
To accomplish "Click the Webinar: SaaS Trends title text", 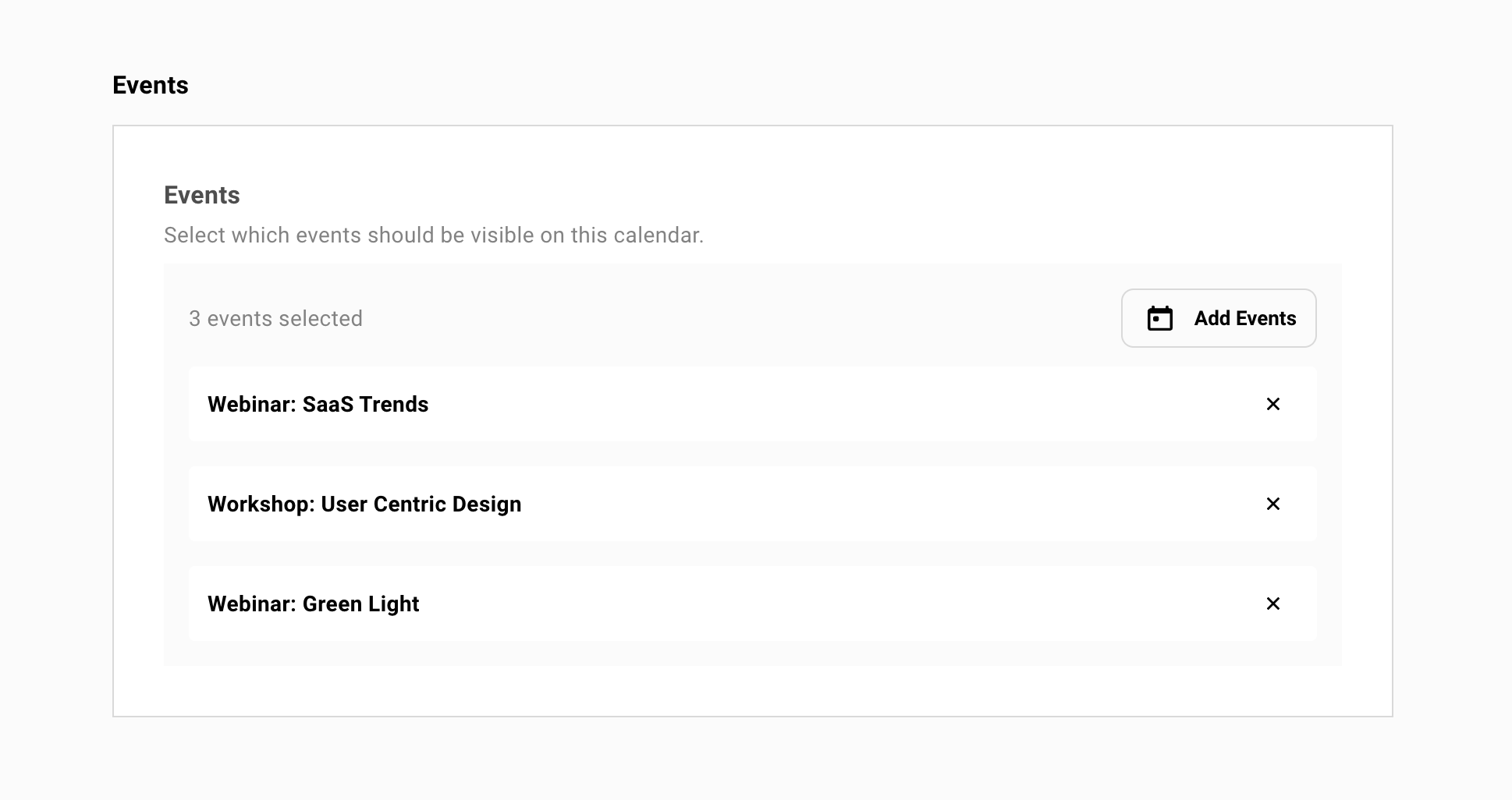I will tap(318, 404).
